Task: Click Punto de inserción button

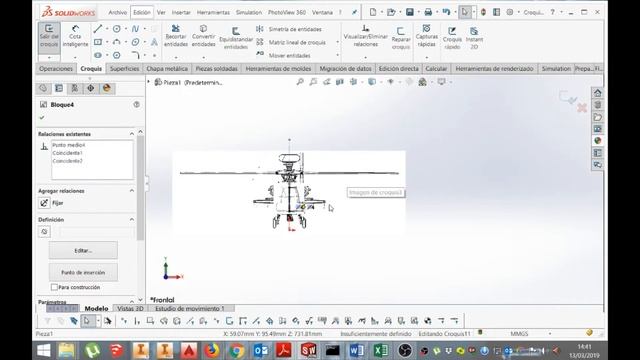Action: pos(83,272)
